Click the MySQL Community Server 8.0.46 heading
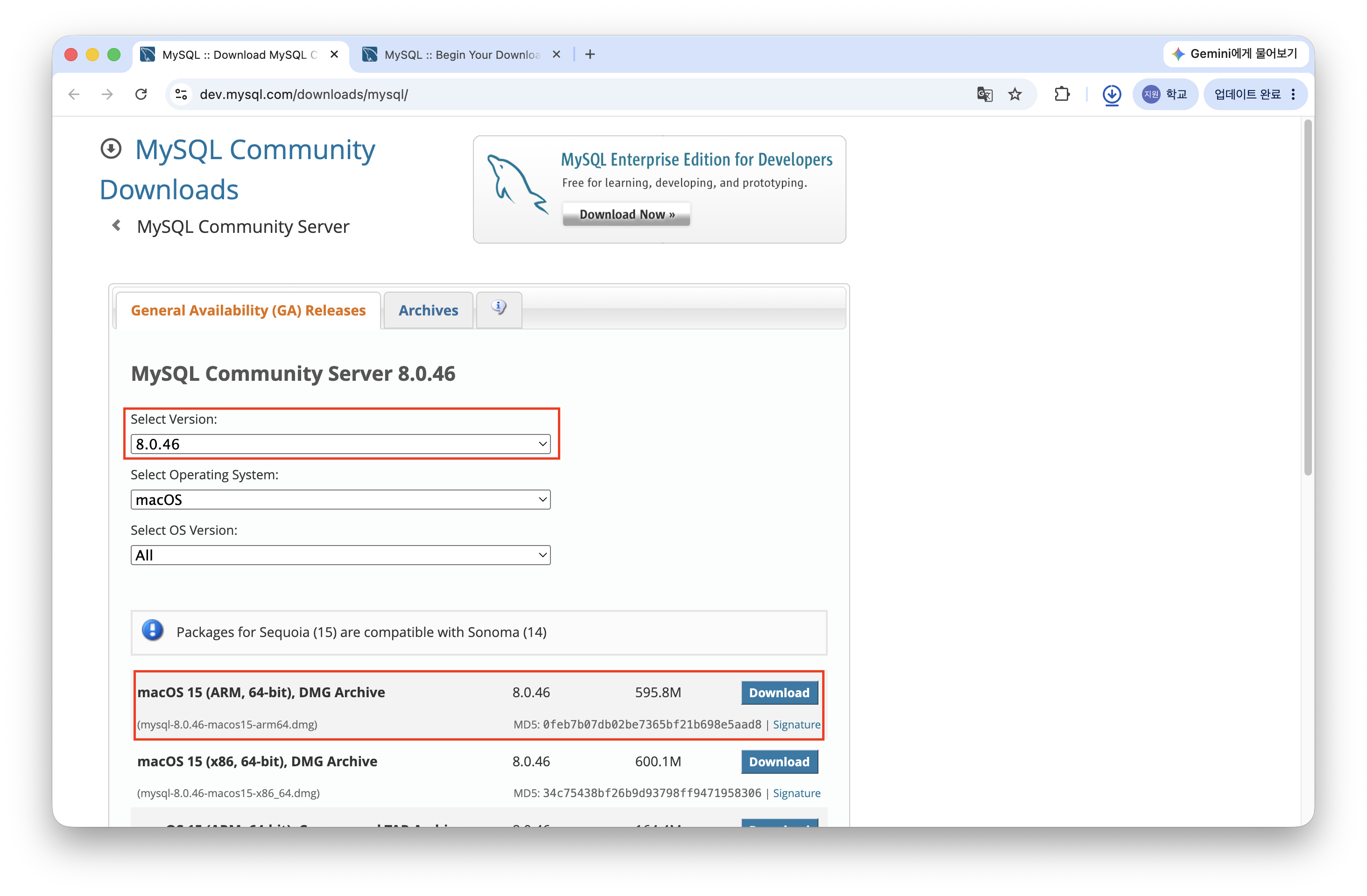This screenshot has height=896, width=1367. [x=293, y=374]
